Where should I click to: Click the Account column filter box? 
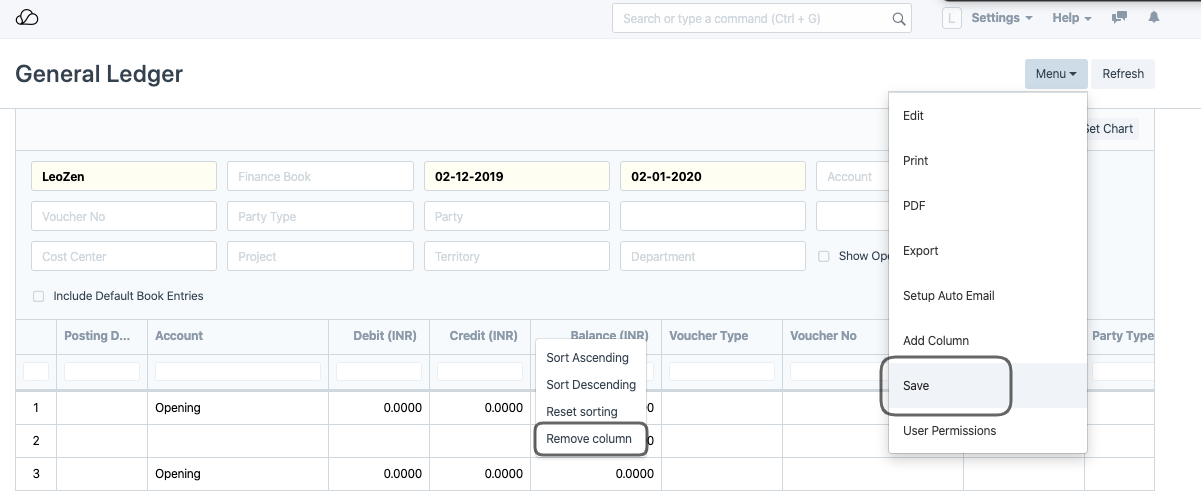[x=238, y=372]
